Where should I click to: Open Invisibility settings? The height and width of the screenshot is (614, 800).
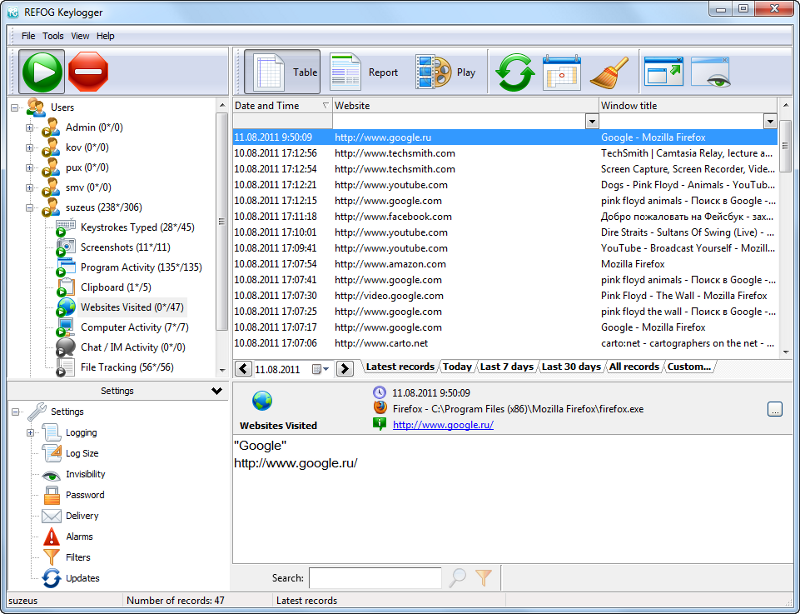point(85,474)
